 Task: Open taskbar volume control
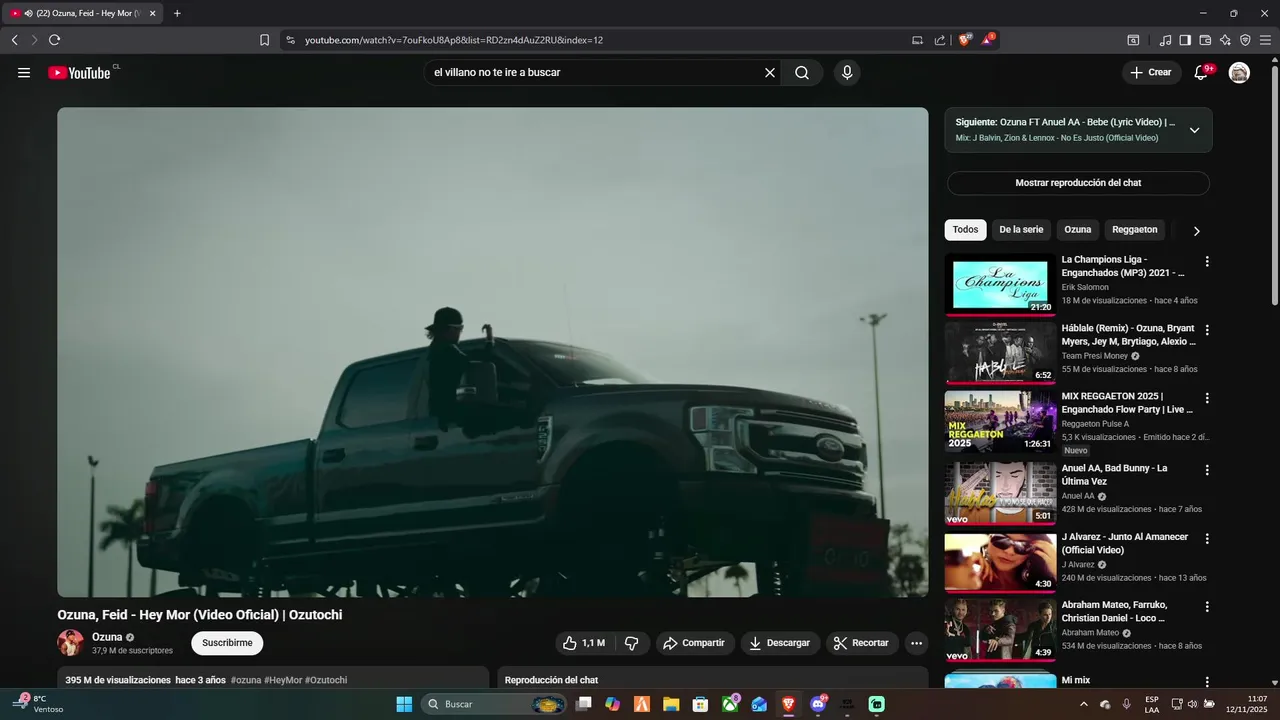1192,704
